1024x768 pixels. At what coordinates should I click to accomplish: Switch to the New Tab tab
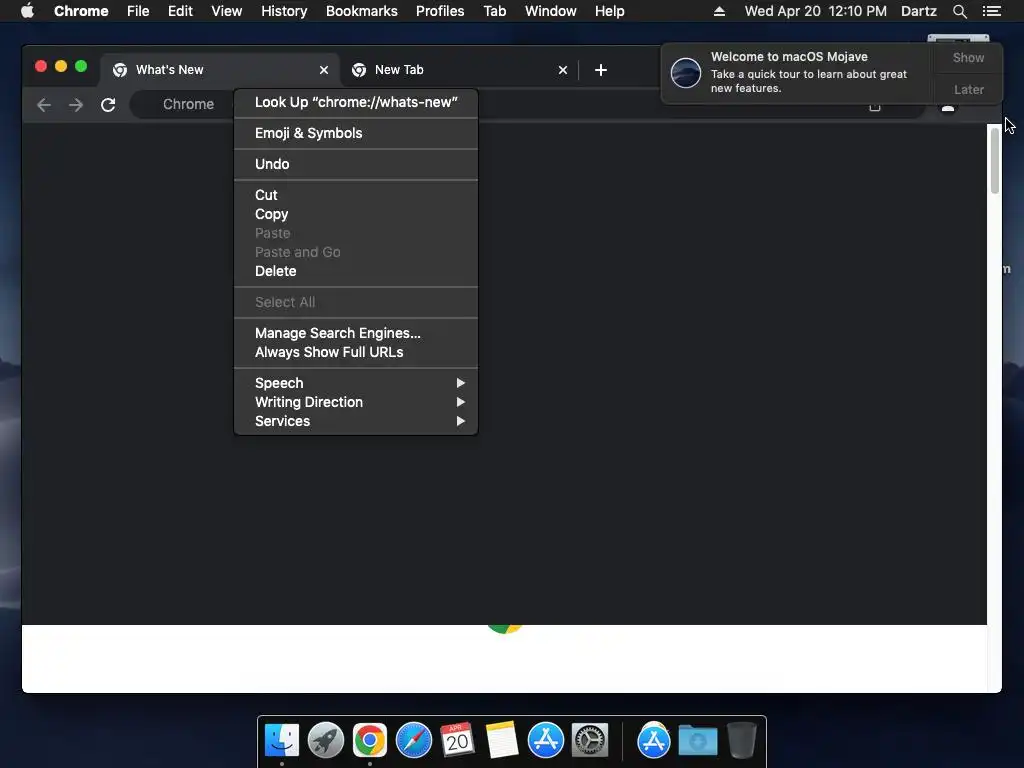[458, 70]
